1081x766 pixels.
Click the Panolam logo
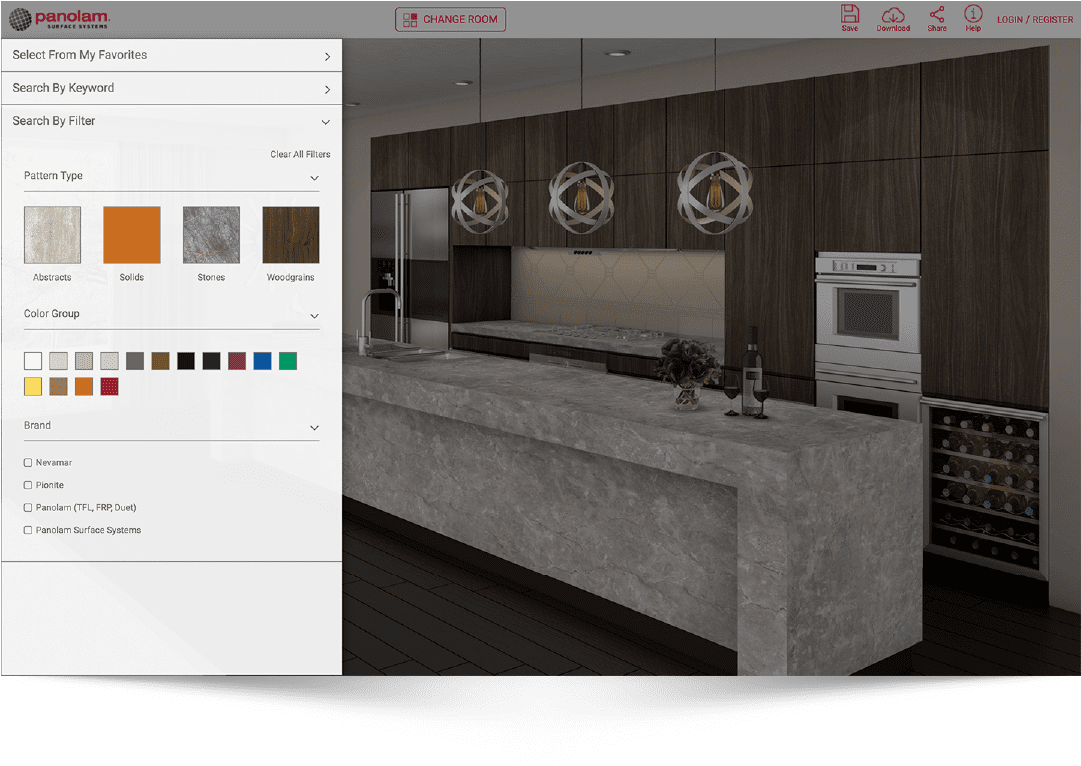click(x=59, y=19)
